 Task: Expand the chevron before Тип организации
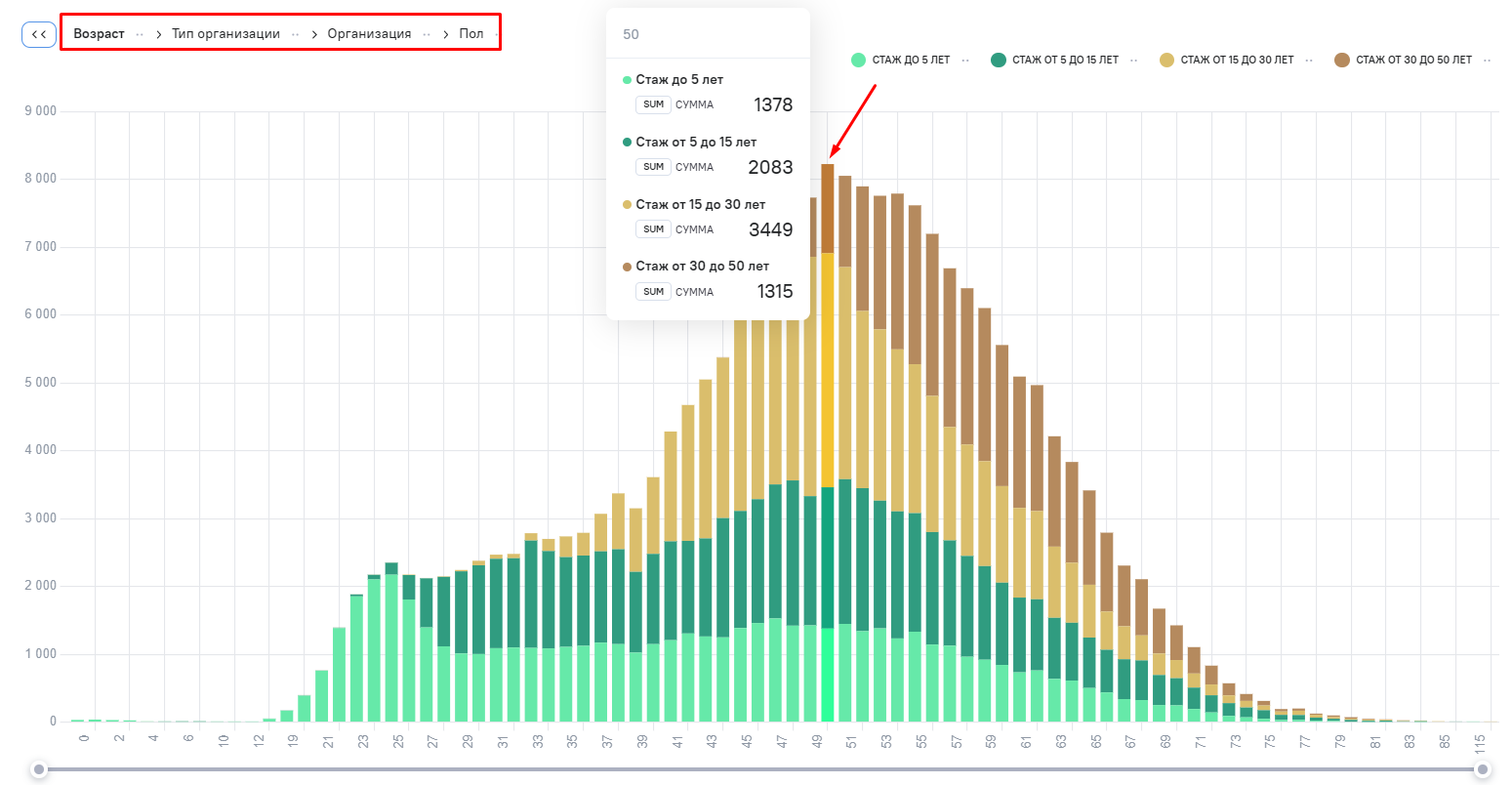point(159,34)
